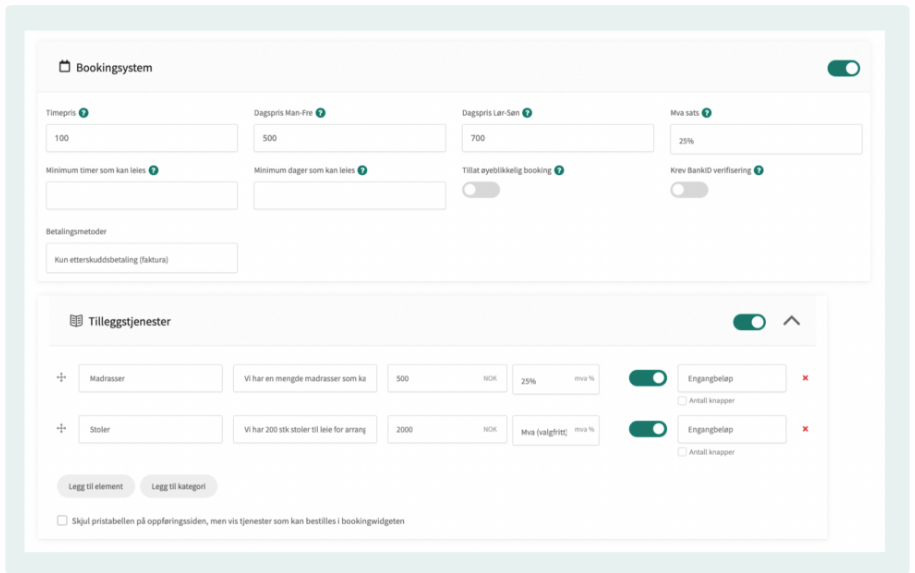Viewport: 915px width, 573px height.
Task: Click help icon for Minimum timer som kan leies
Action: pos(154,170)
